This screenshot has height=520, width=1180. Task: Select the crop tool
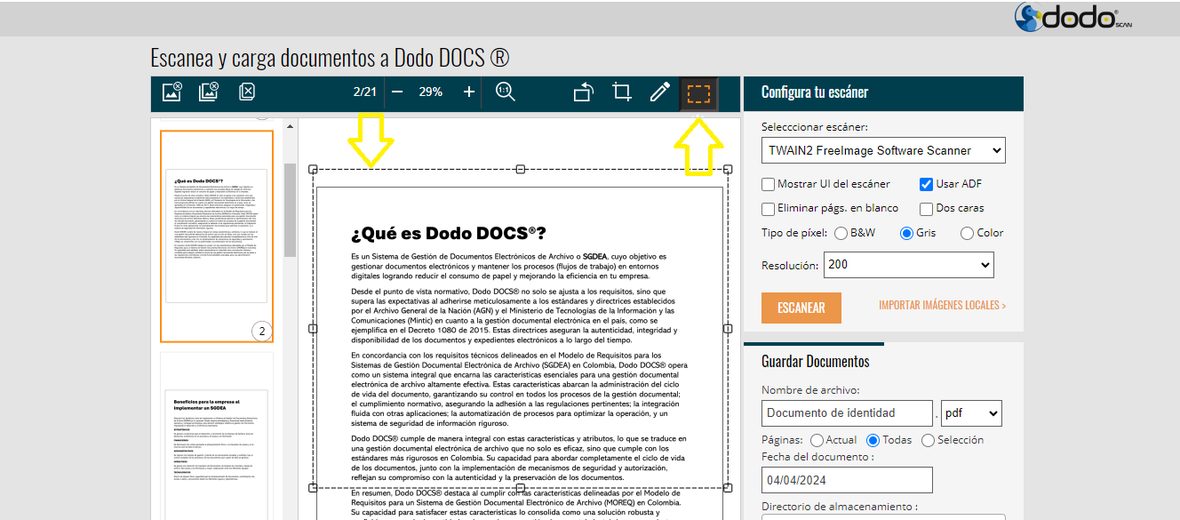point(622,93)
